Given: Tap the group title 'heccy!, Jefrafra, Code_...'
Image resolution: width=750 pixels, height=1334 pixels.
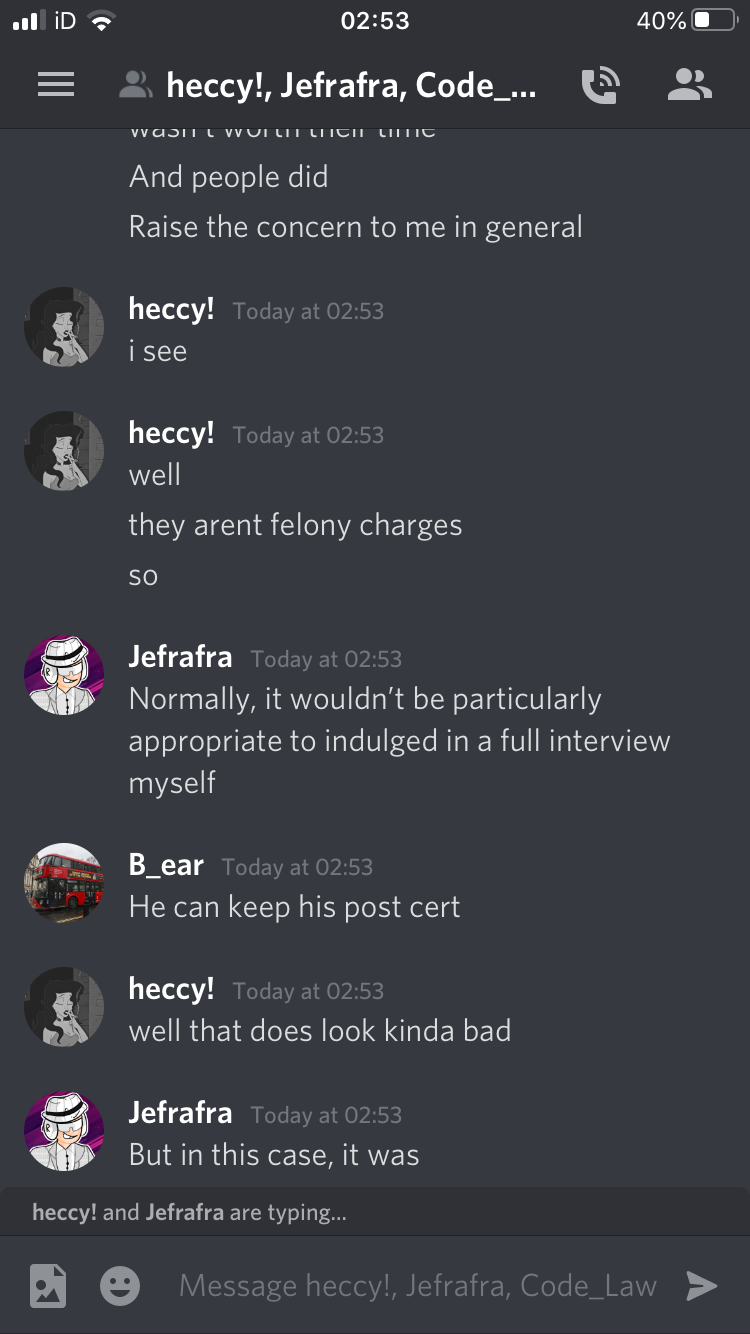Looking at the screenshot, I should pyautogui.click(x=351, y=86).
